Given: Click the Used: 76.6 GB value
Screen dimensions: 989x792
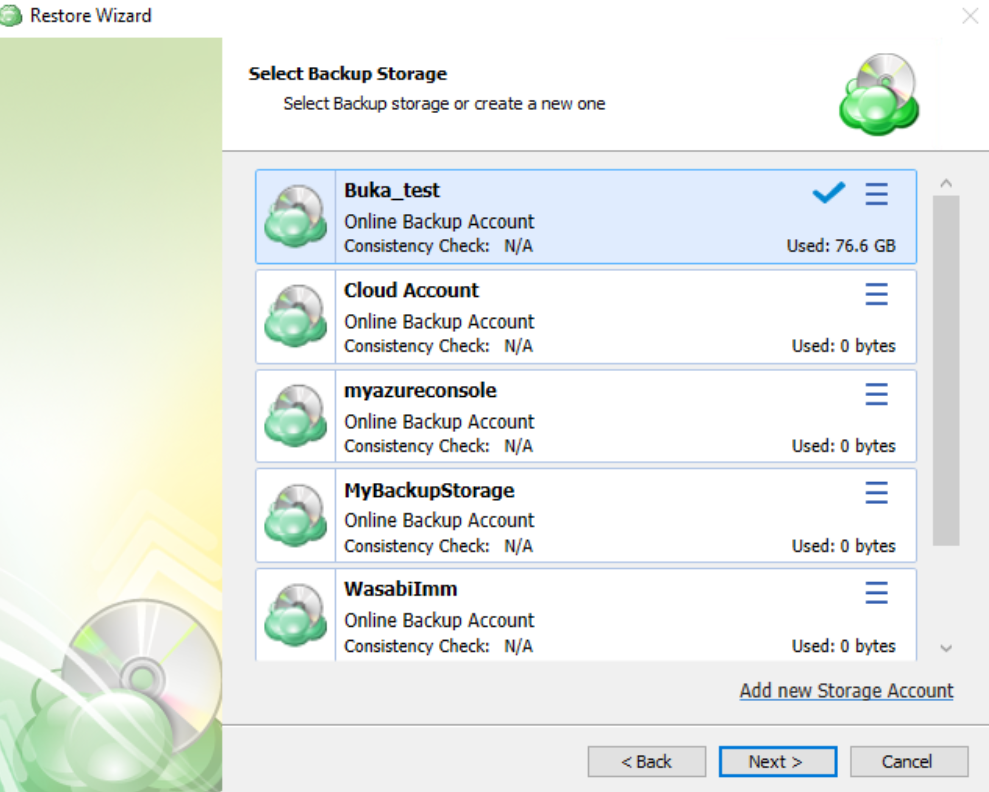Looking at the screenshot, I should 841,246.
